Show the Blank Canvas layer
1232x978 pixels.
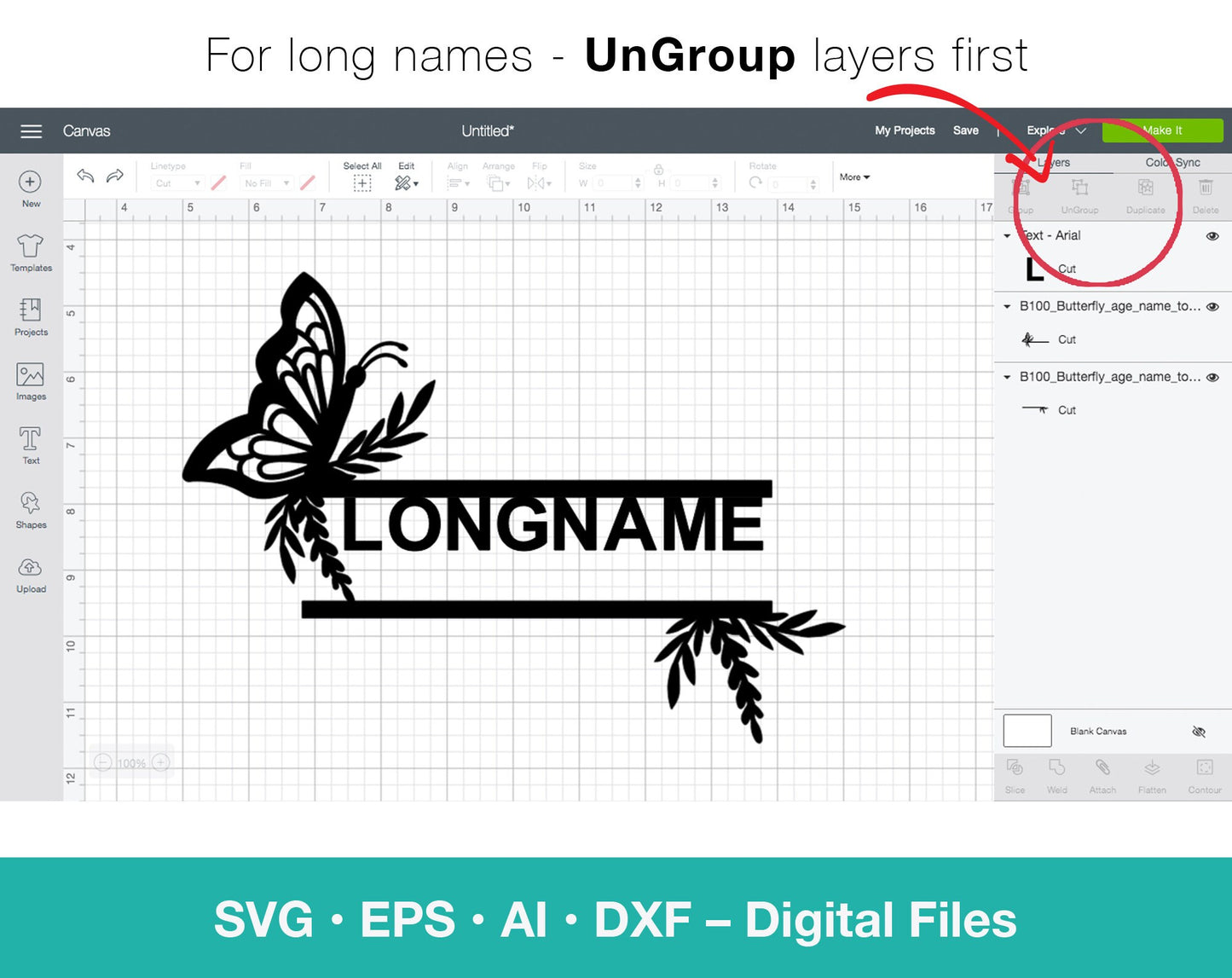(x=1199, y=732)
